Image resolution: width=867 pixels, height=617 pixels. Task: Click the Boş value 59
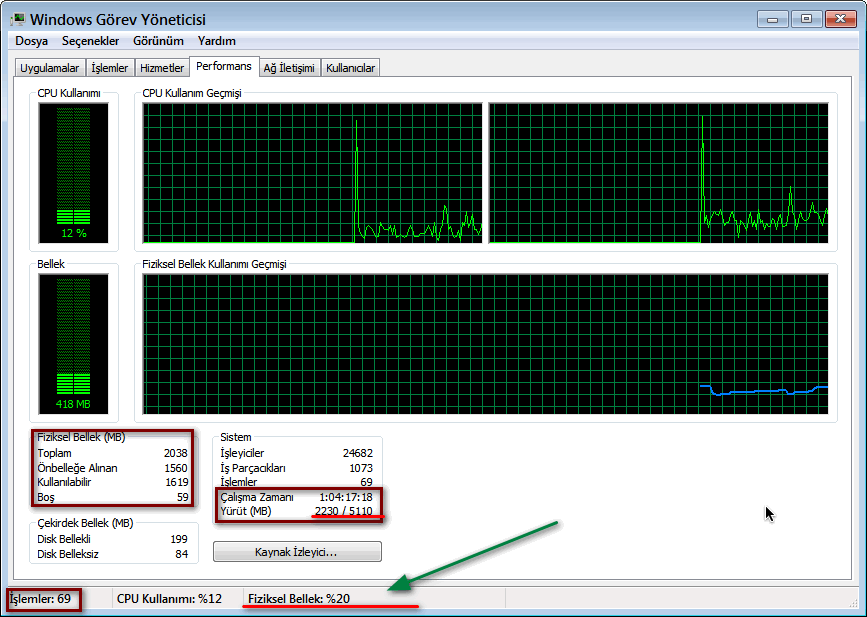tap(182, 497)
